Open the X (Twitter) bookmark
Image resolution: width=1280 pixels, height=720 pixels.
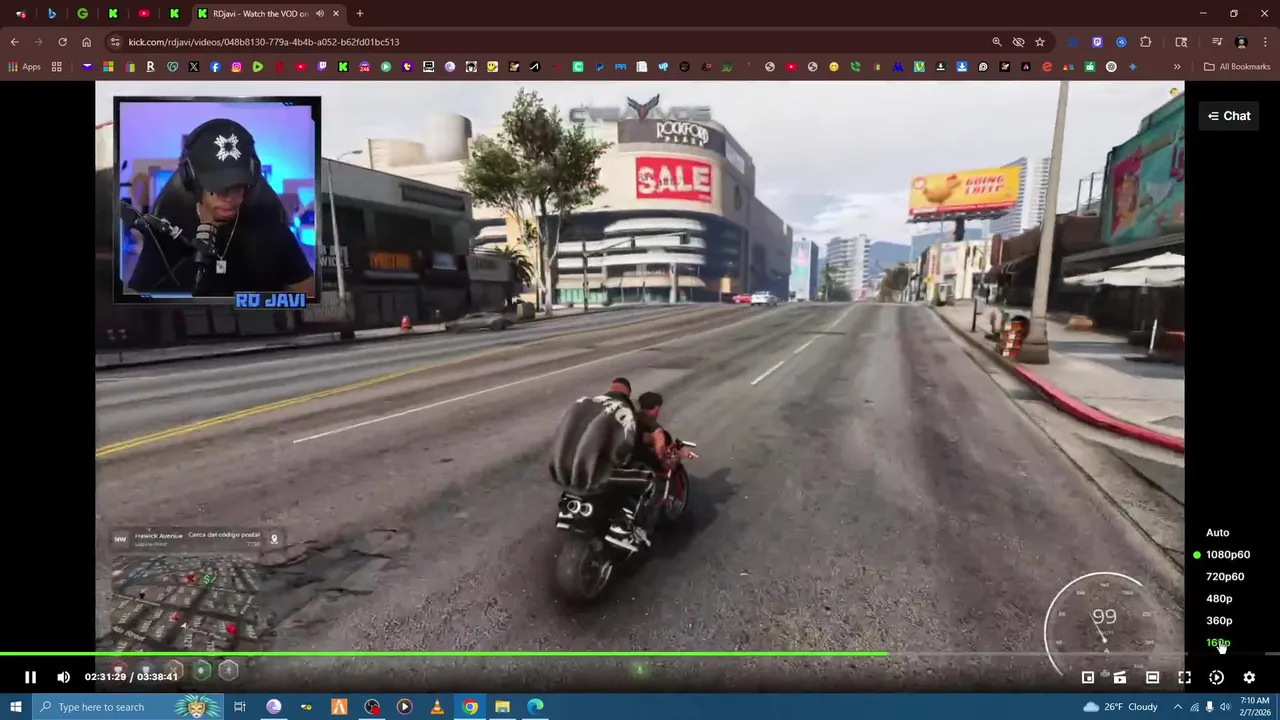pyautogui.click(x=193, y=67)
